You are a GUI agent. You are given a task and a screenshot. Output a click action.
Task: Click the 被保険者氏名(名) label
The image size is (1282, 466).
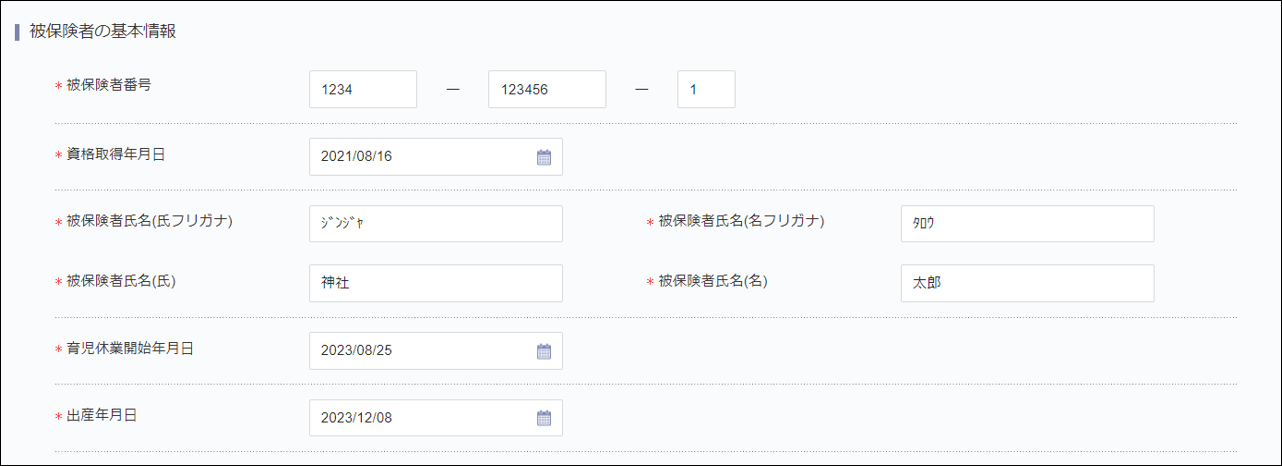click(712, 280)
